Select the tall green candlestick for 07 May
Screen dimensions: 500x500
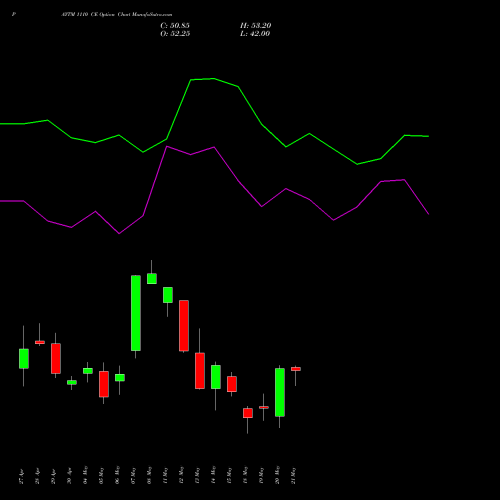pyautogui.click(x=136, y=313)
